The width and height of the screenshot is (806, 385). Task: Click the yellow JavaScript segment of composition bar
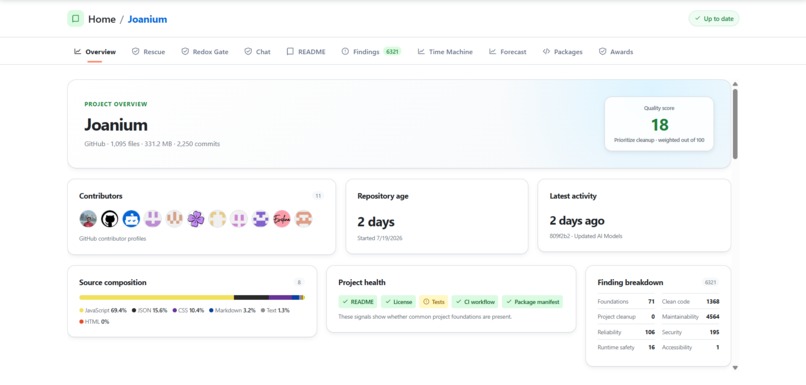156,297
